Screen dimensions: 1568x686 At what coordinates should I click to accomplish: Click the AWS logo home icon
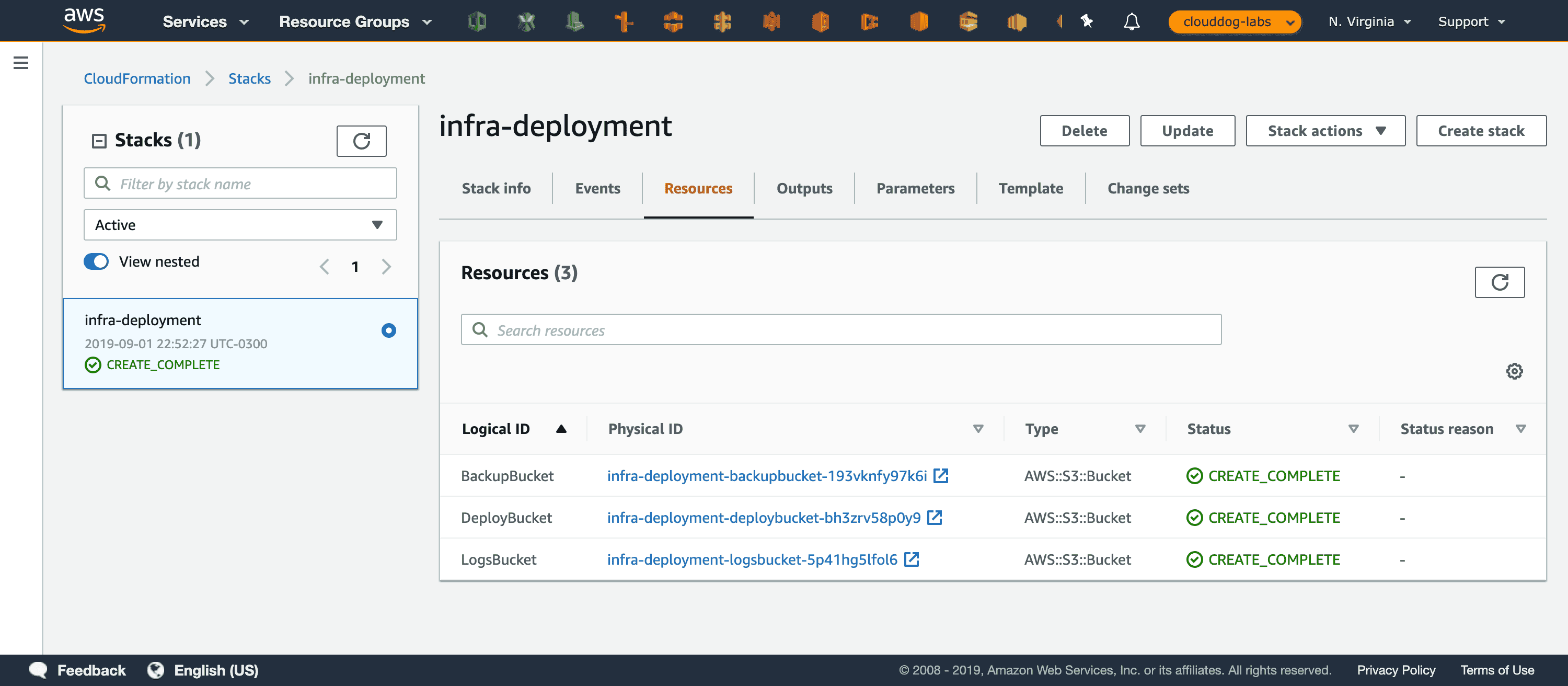coord(85,21)
